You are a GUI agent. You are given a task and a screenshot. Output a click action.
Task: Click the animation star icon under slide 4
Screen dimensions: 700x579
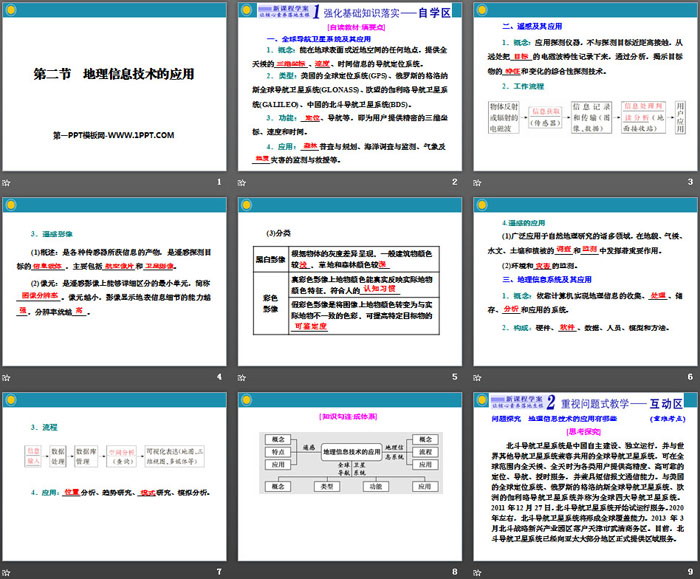click(x=7, y=376)
